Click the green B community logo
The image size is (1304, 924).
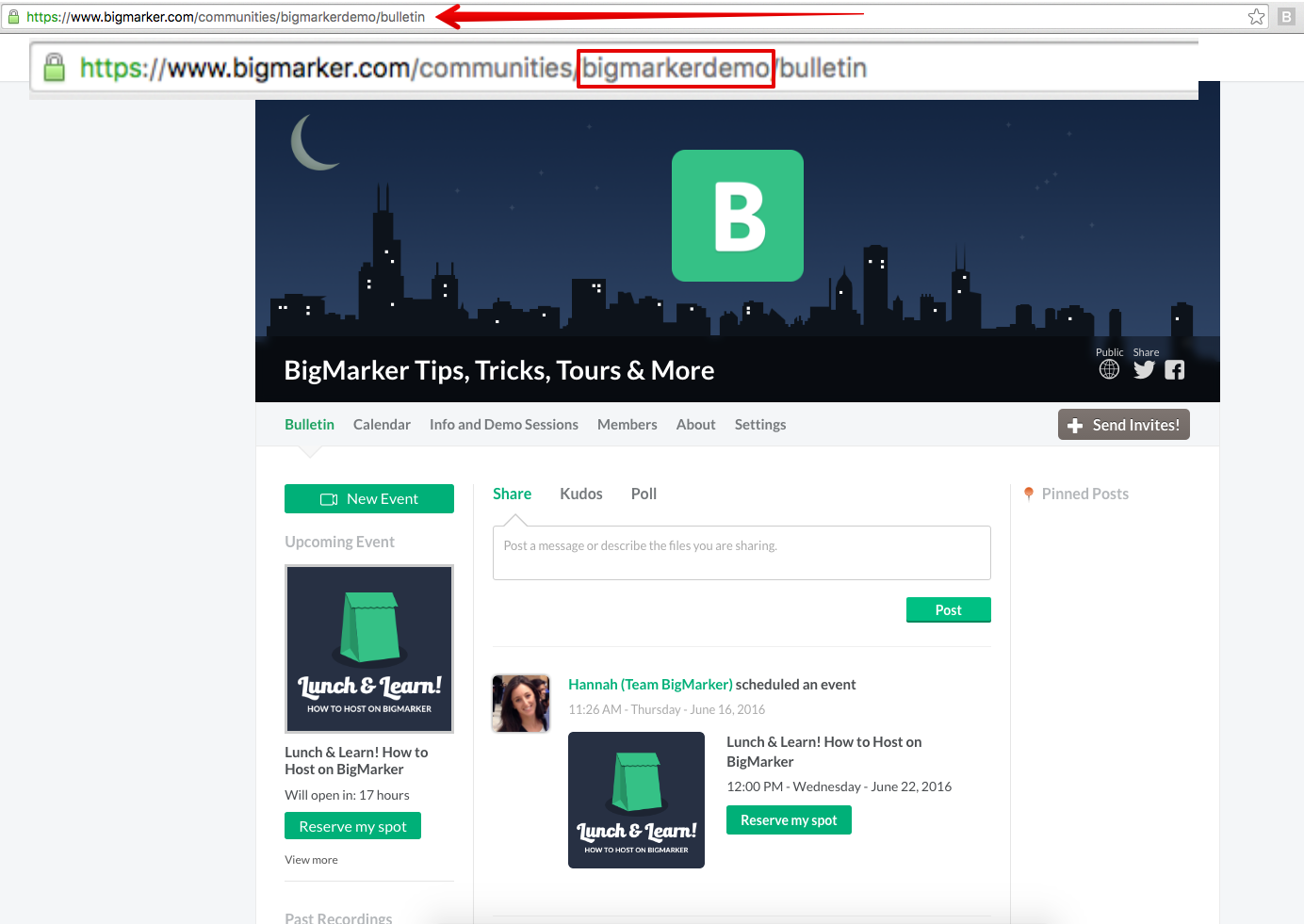point(738,216)
